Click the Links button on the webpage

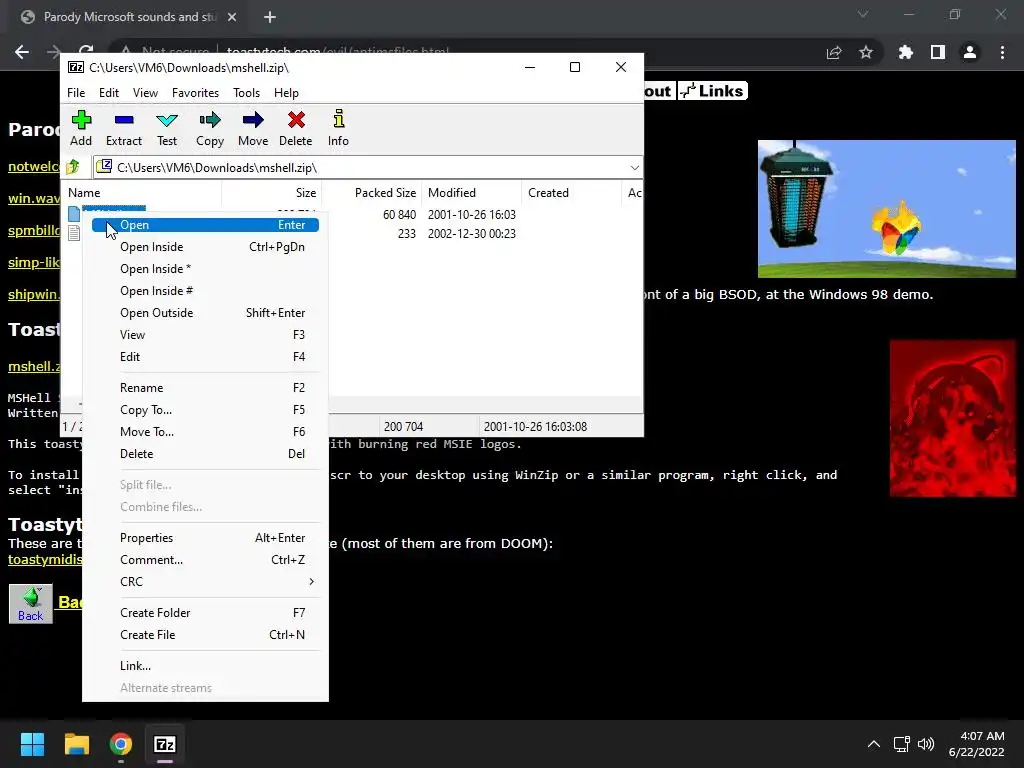(x=712, y=91)
